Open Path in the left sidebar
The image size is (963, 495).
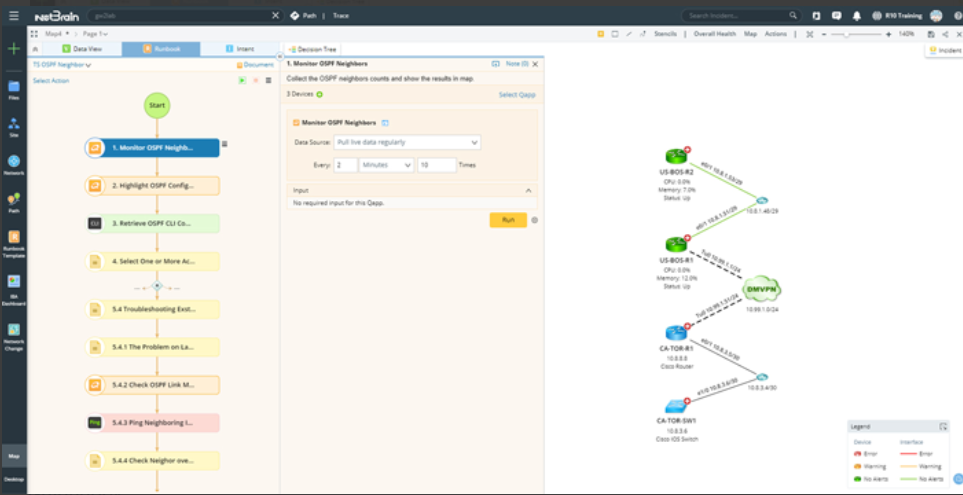[14, 203]
